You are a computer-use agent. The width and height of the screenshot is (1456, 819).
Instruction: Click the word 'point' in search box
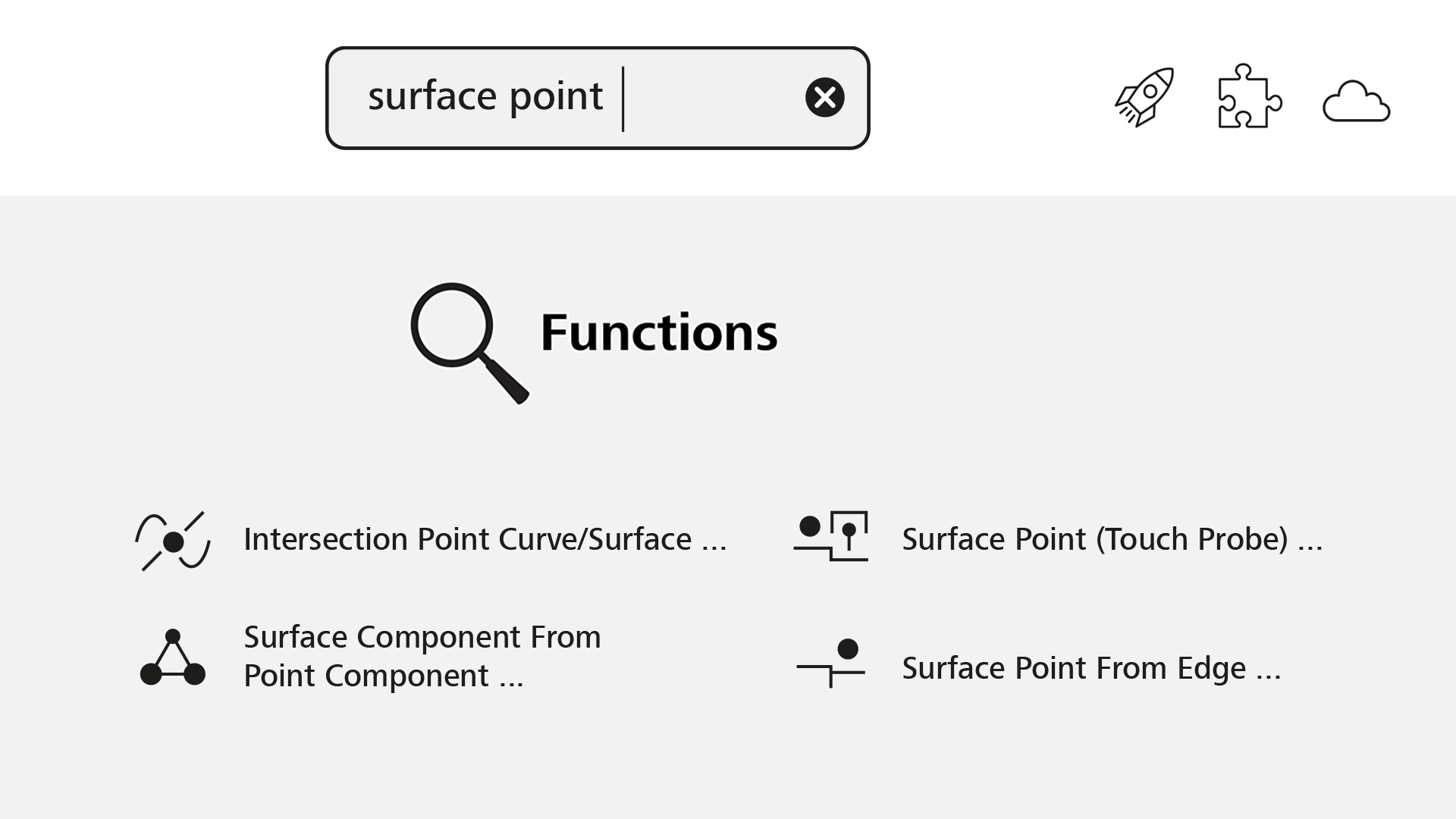pos(556,96)
